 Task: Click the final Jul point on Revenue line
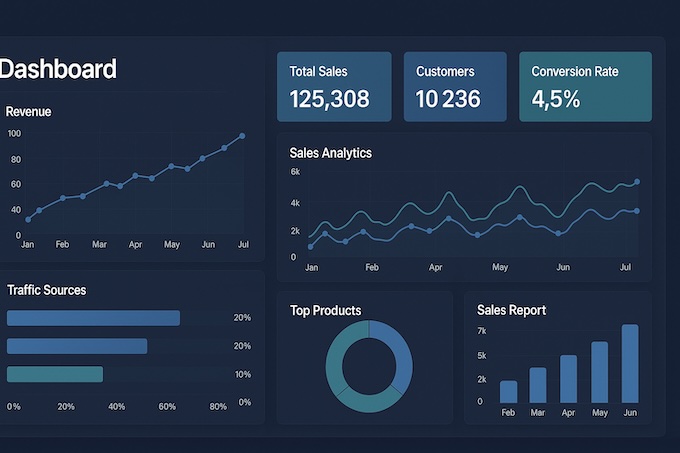pos(242,136)
